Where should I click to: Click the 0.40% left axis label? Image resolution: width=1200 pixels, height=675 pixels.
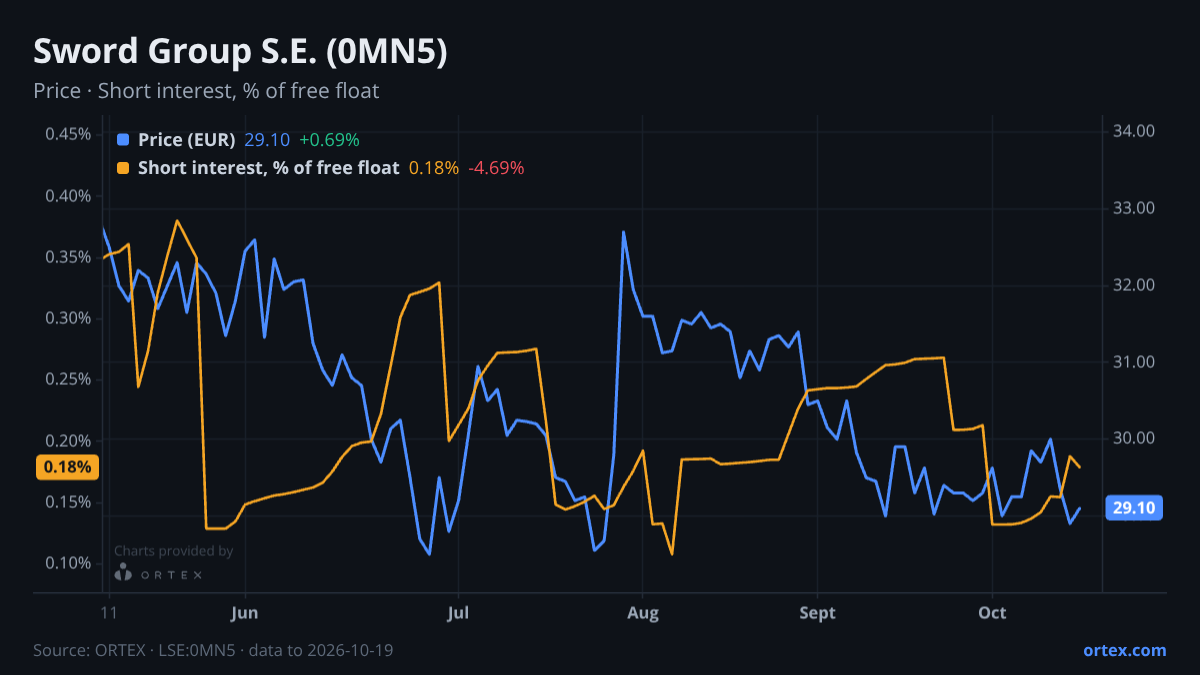68,195
